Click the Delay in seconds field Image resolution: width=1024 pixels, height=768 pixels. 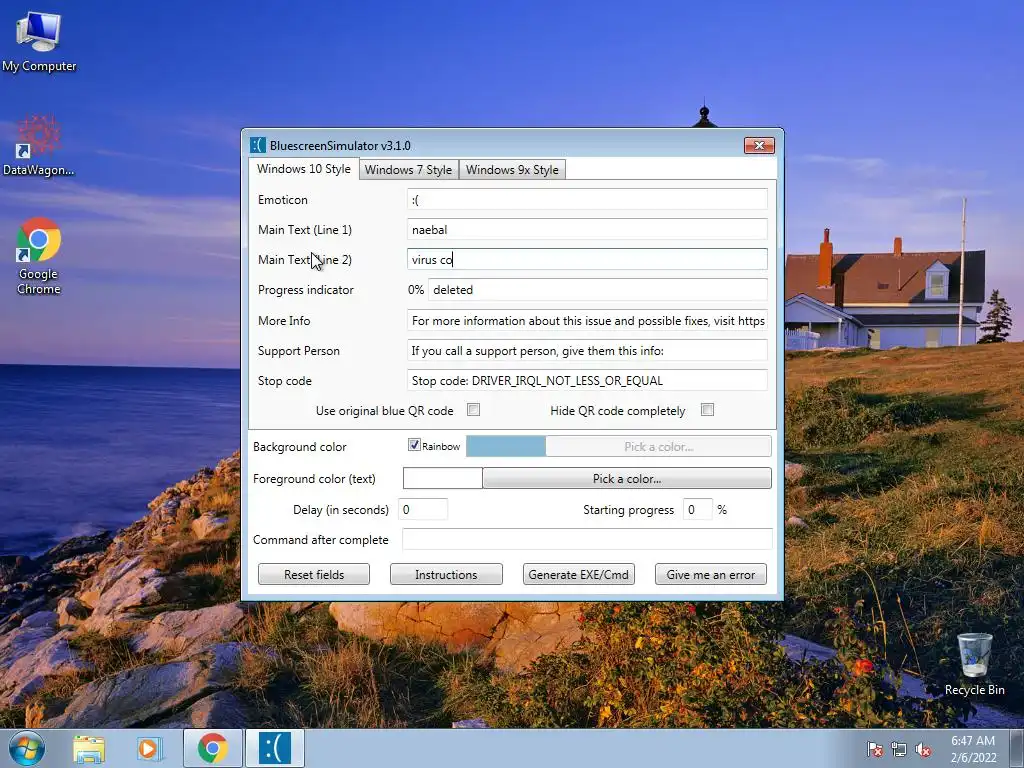tap(423, 509)
